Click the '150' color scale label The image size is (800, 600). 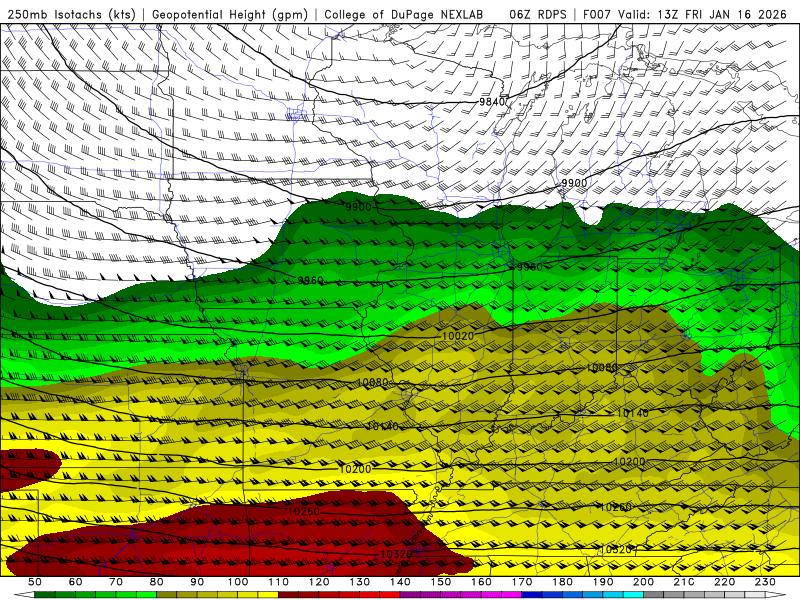point(441,582)
